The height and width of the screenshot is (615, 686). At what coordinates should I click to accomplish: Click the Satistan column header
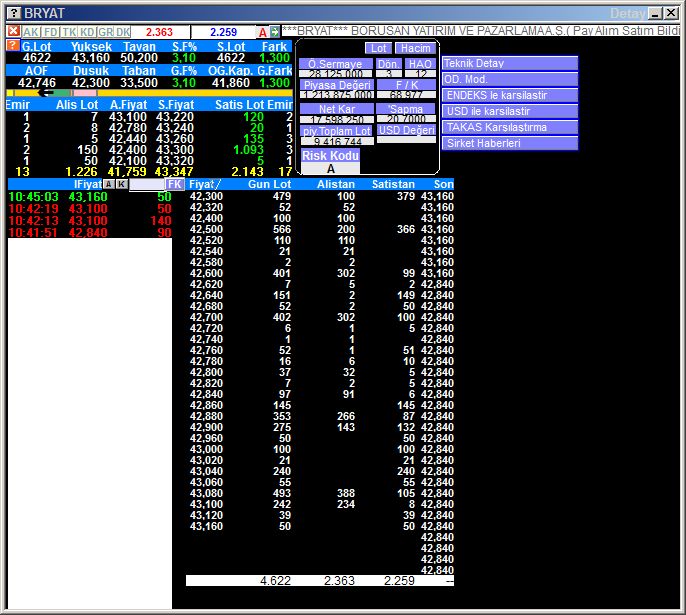393,184
